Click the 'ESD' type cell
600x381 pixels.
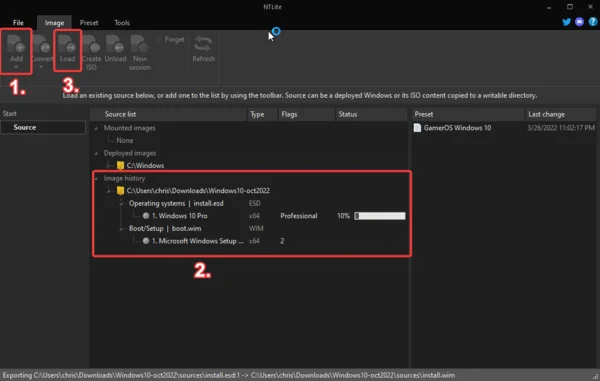pos(254,203)
